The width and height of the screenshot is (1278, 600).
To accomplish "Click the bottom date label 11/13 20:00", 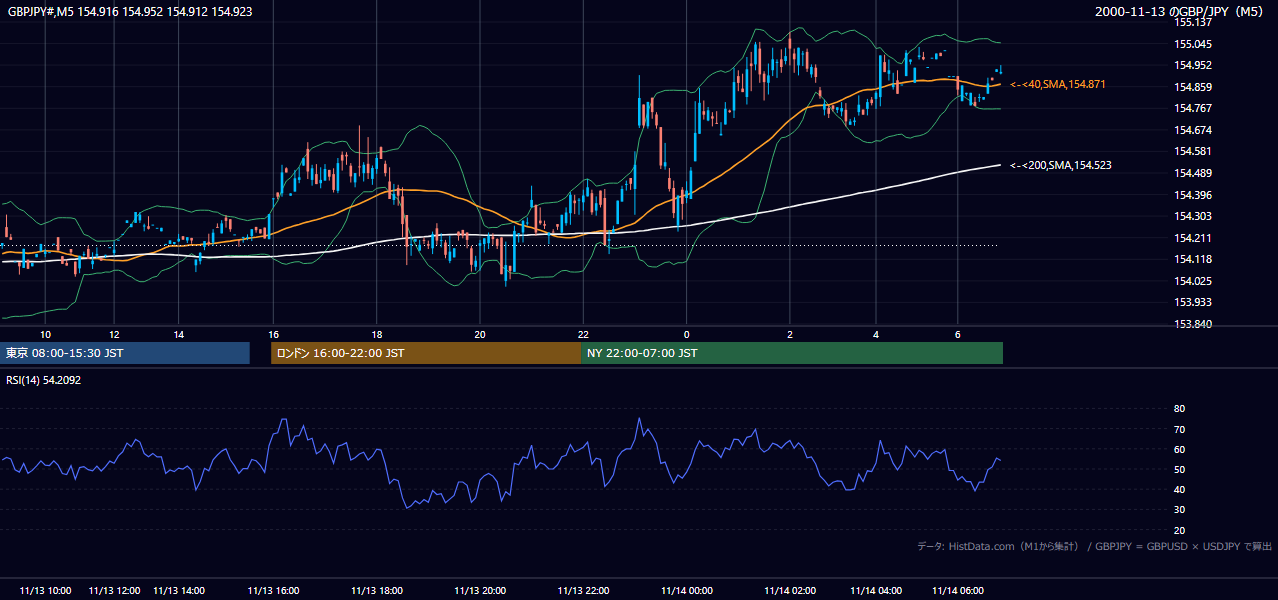I will [x=480, y=590].
